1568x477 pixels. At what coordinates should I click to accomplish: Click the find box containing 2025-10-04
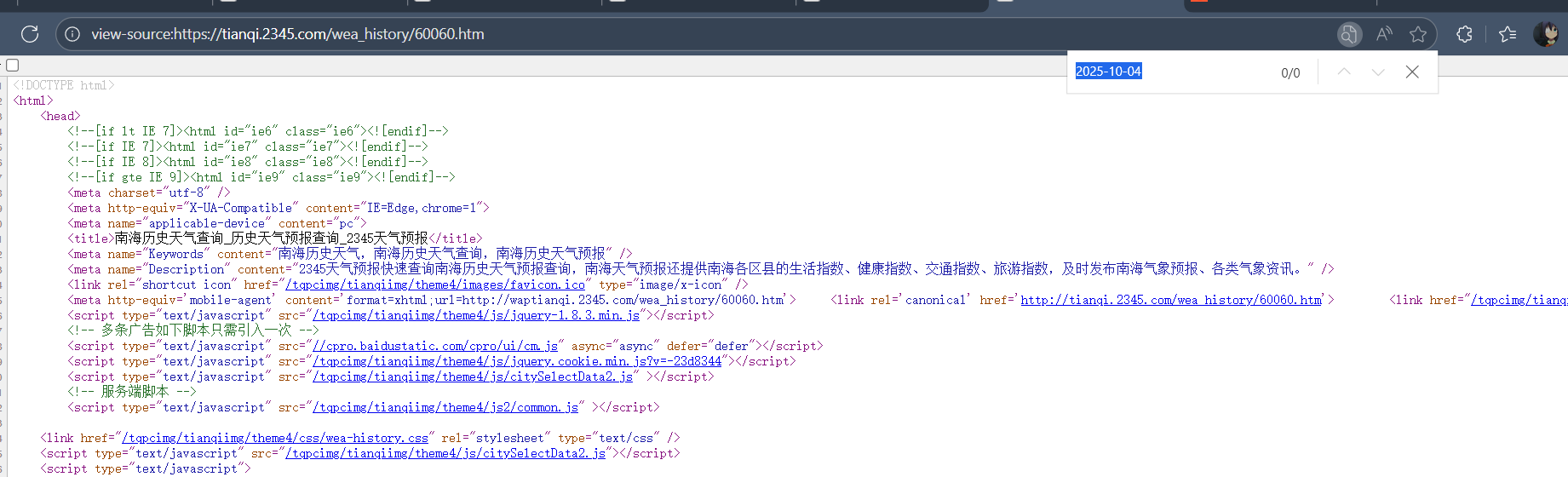click(x=1171, y=72)
